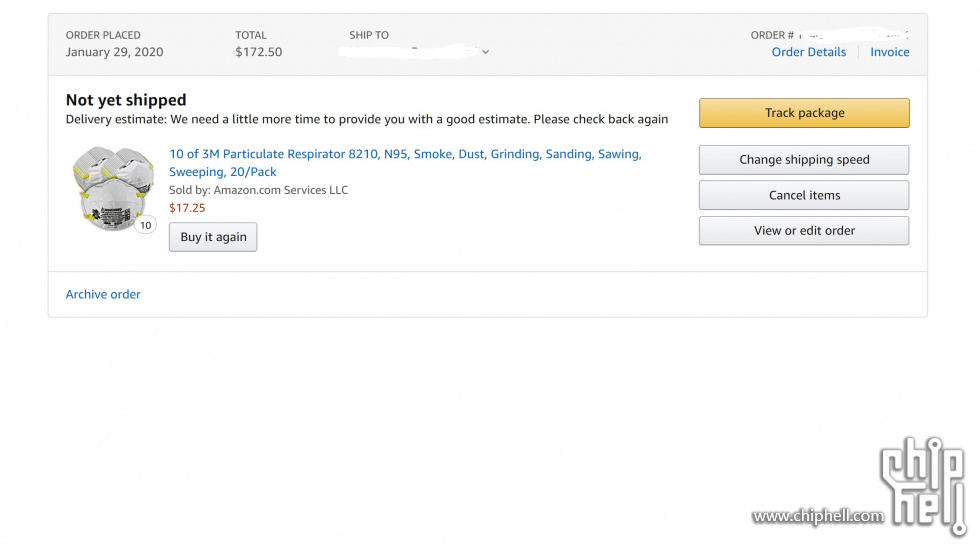This screenshot has height=551, width=980.
Task: Select the Cancel items button
Action: (804, 196)
